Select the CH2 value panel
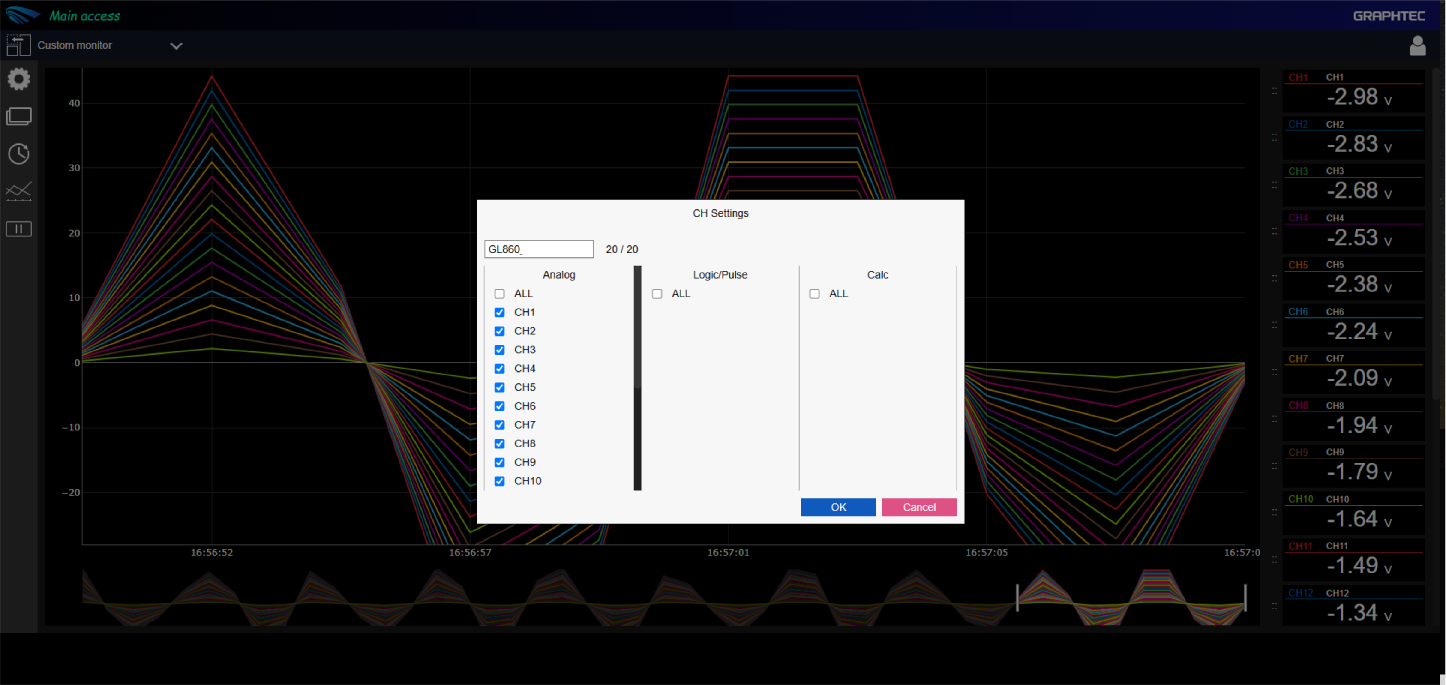This screenshot has height=685, width=1446. 1354,137
